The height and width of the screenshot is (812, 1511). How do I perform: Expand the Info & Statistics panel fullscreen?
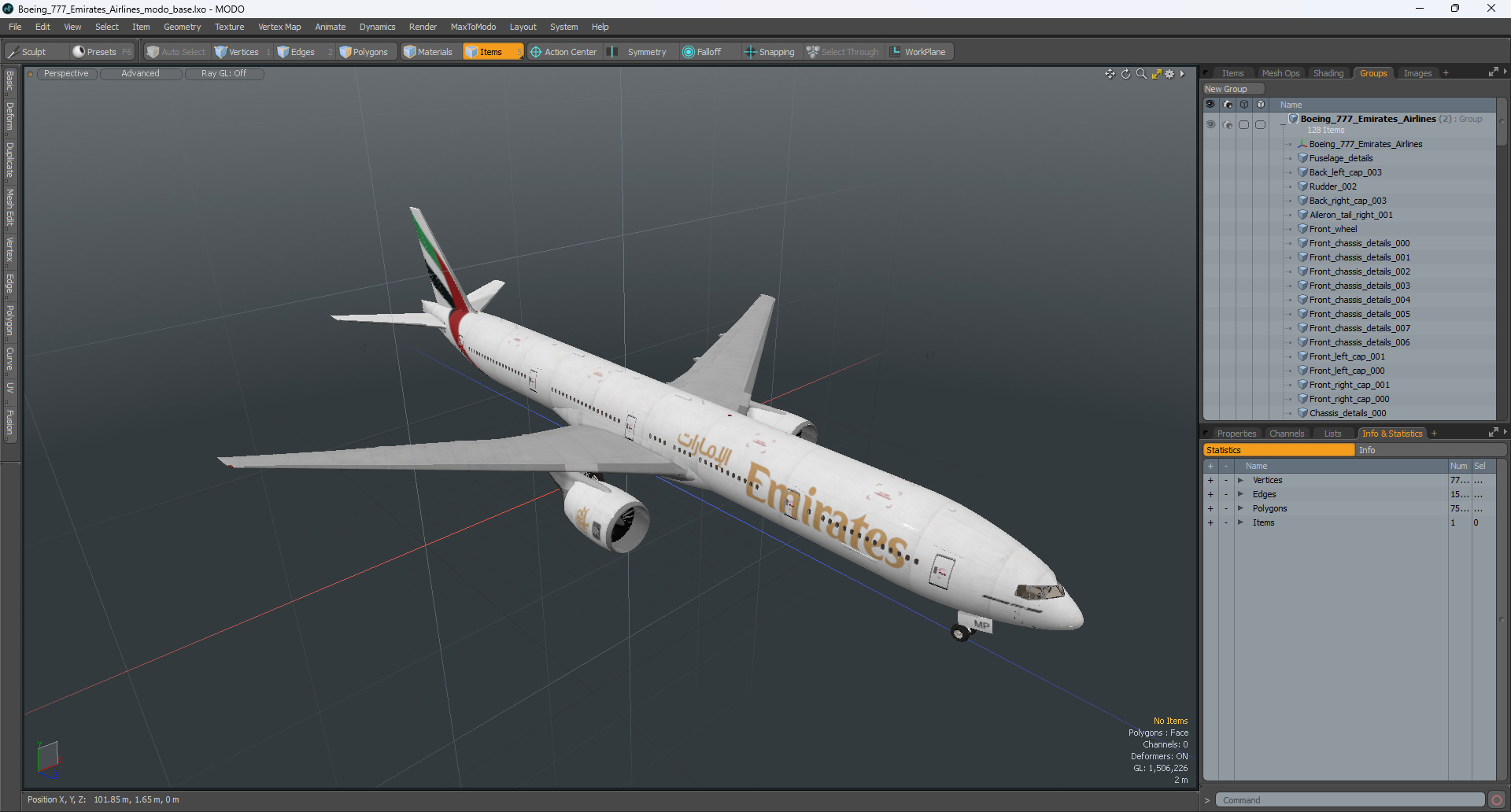[x=1493, y=433]
